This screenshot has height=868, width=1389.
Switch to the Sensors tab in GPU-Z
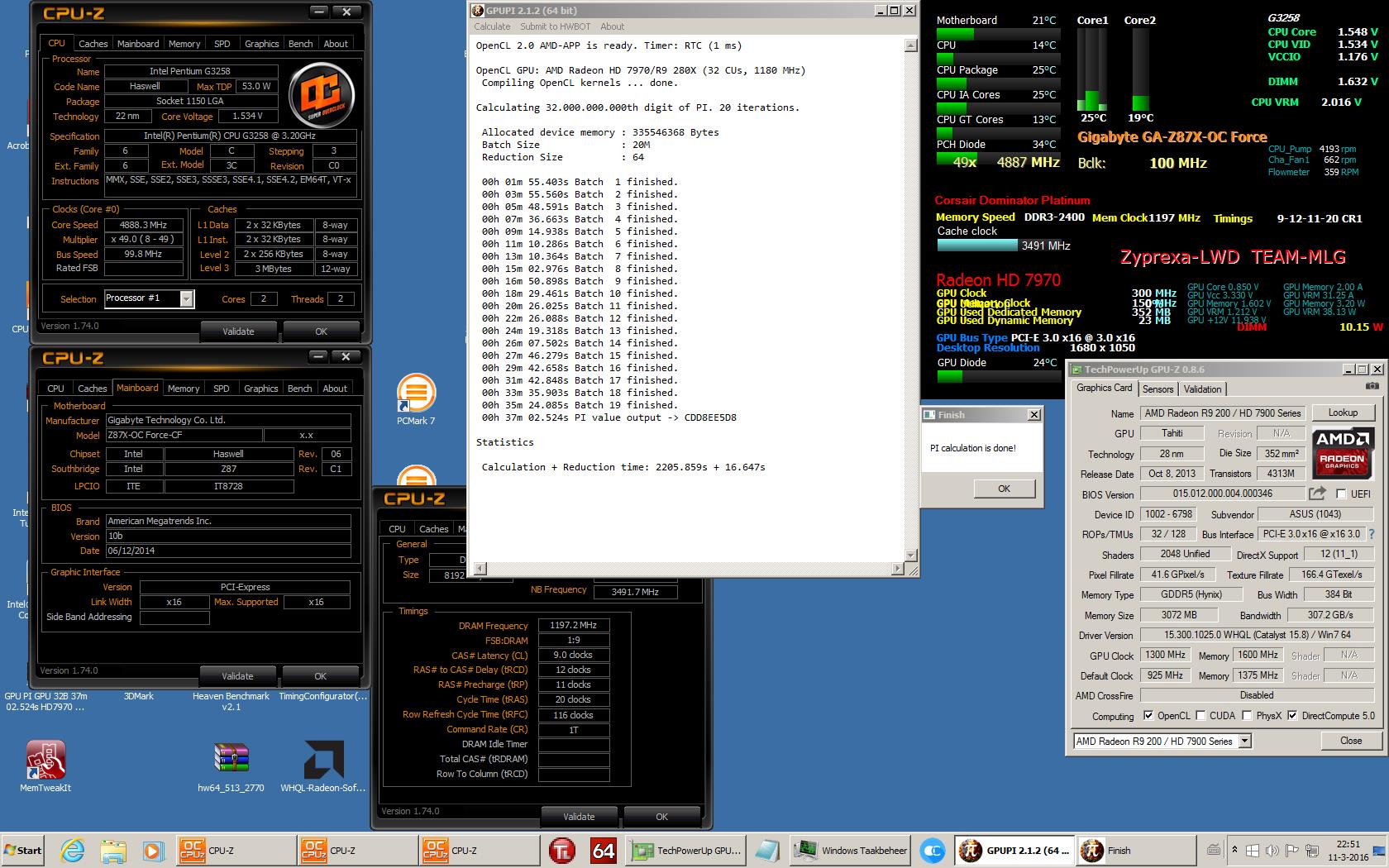coord(1157,389)
